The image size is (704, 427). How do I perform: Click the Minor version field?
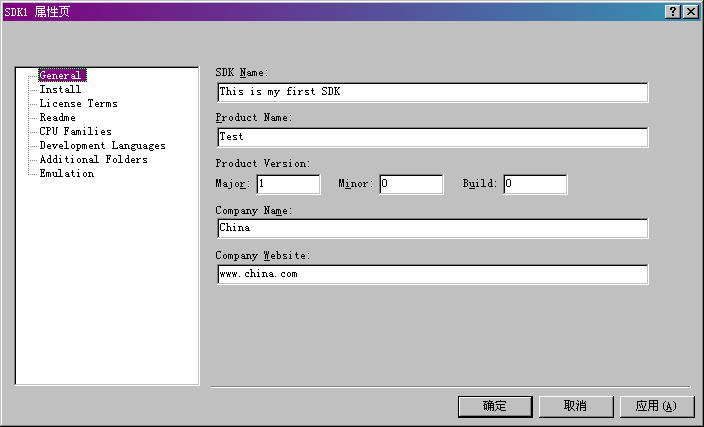click(411, 184)
